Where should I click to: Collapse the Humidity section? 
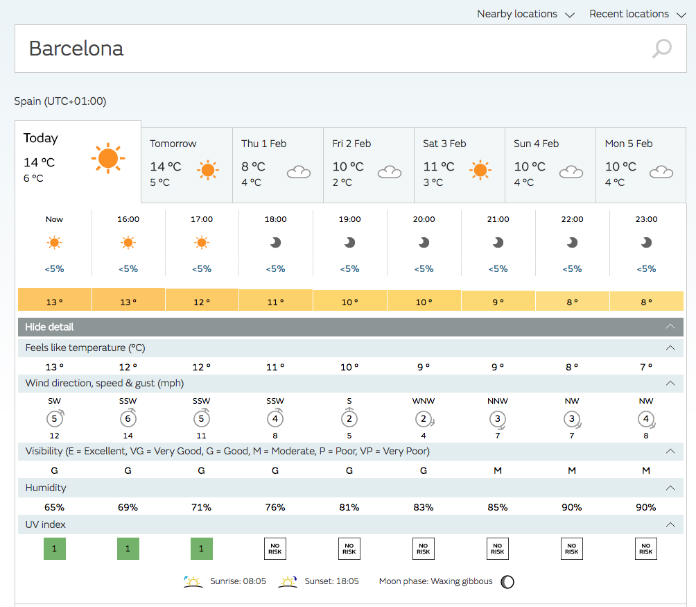[x=670, y=488]
